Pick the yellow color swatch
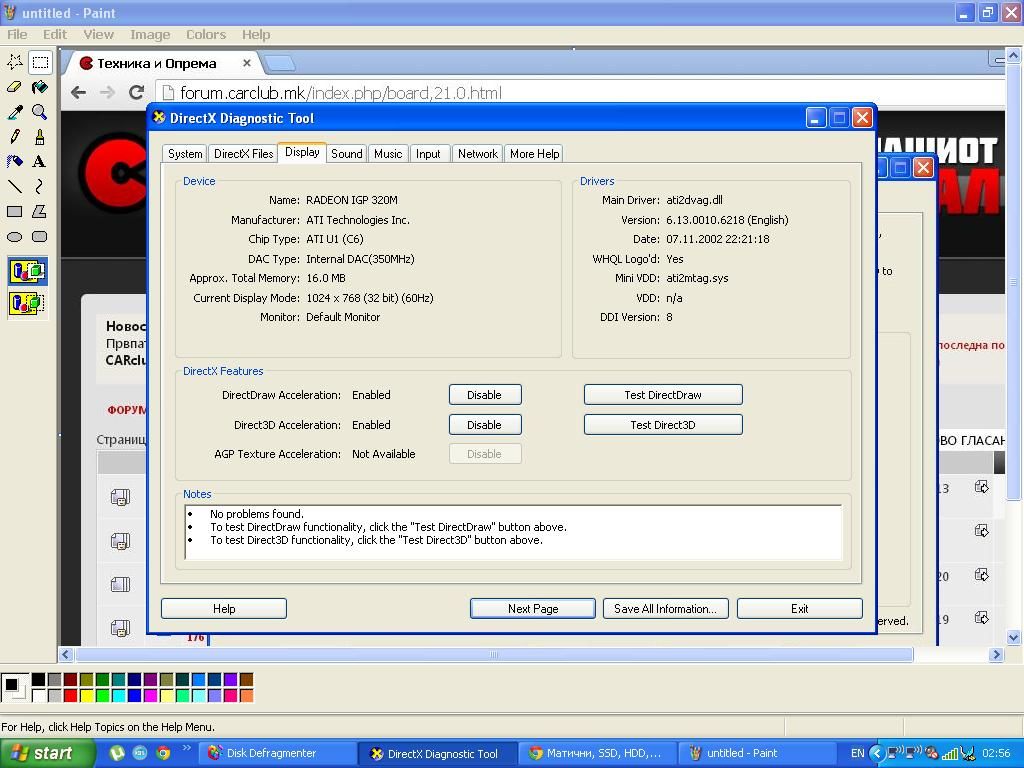This screenshot has width=1024, height=768. [86, 696]
